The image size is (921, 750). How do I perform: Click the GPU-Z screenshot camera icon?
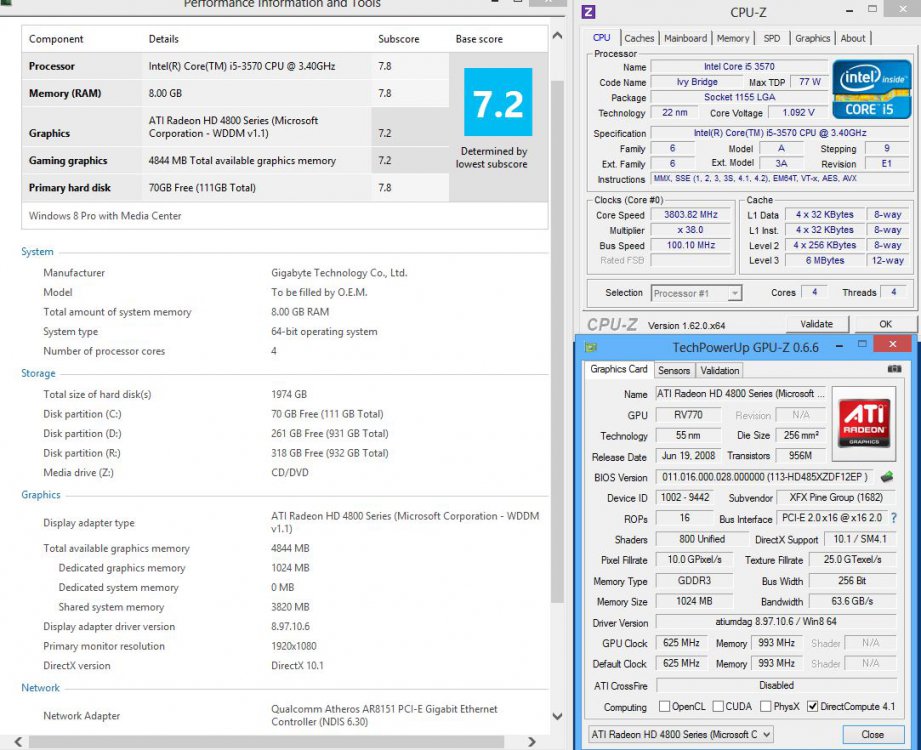point(894,369)
